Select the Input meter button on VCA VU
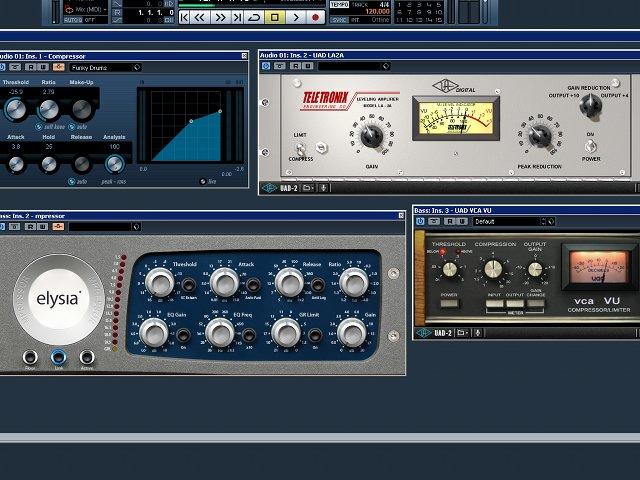 (x=494, y=304)
